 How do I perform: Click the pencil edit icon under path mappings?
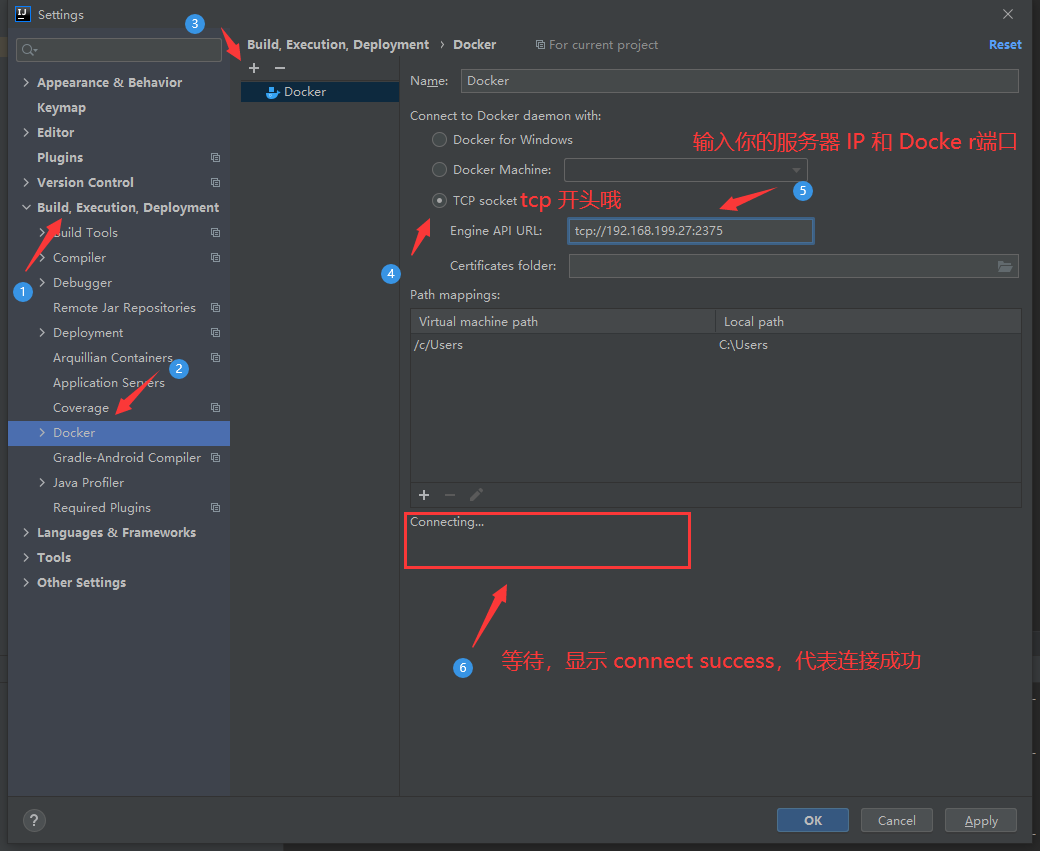(x=477, y=495)
